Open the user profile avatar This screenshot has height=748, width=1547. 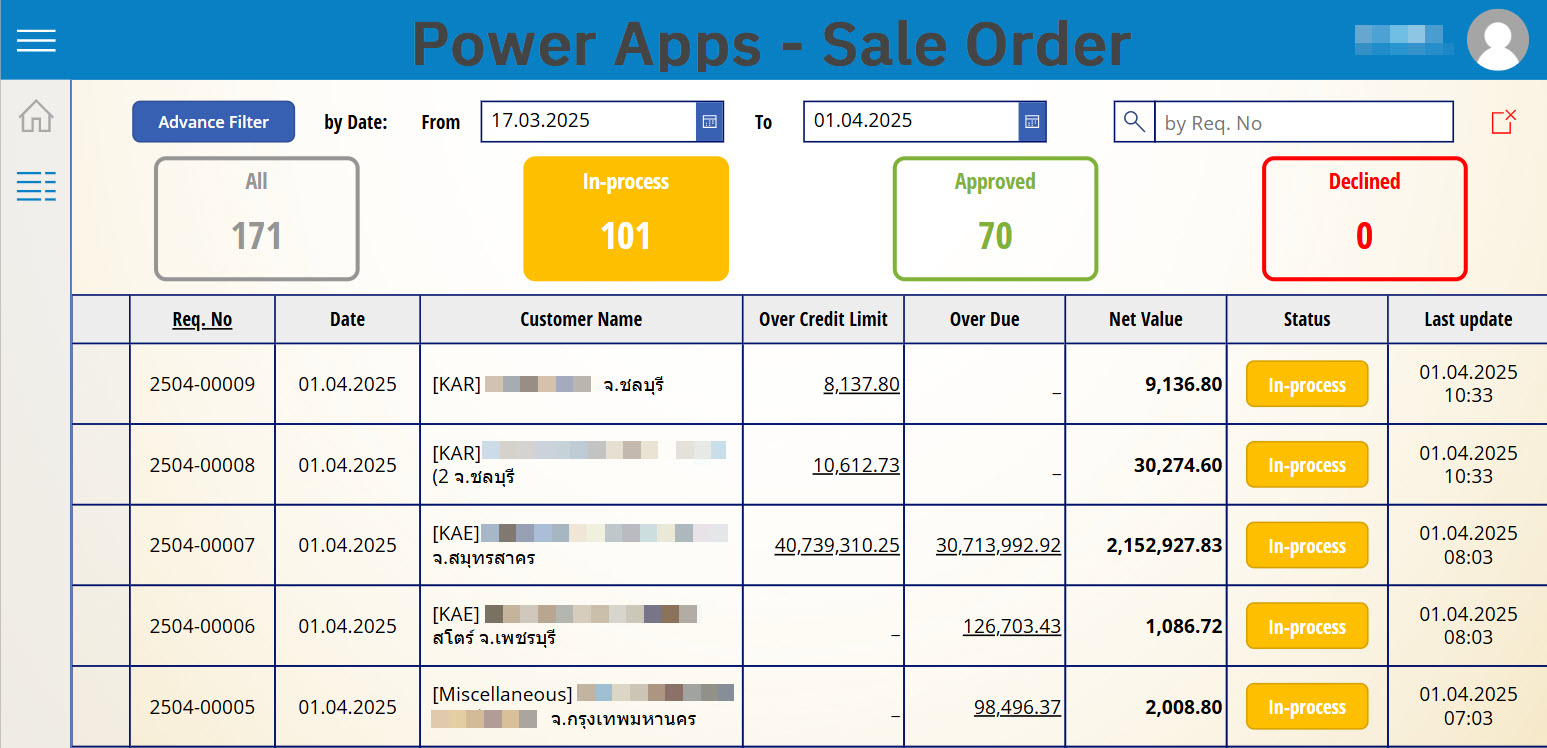pyautogui.click(x=1497, y=40)
